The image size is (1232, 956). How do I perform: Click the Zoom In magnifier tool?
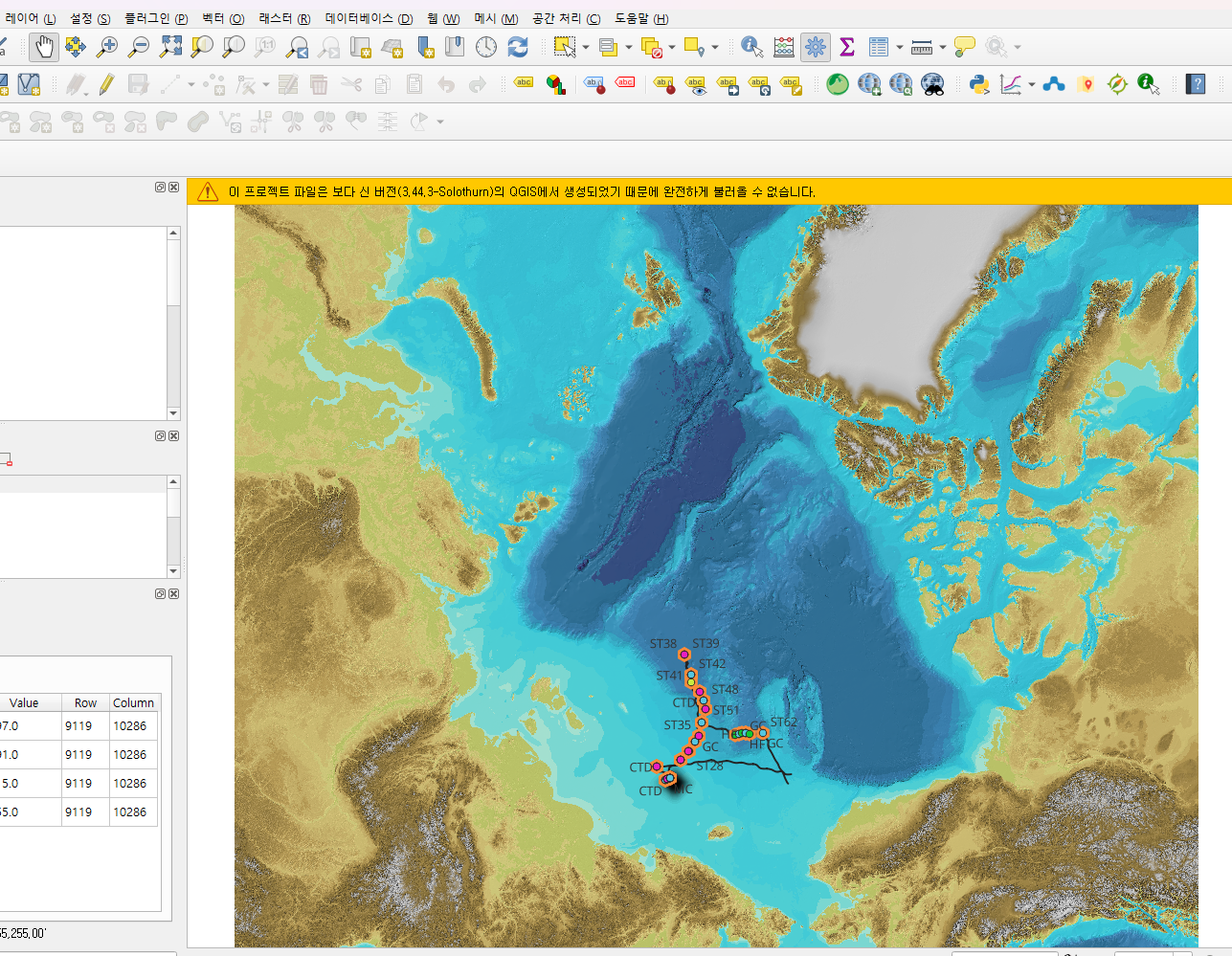coord(107,46)
